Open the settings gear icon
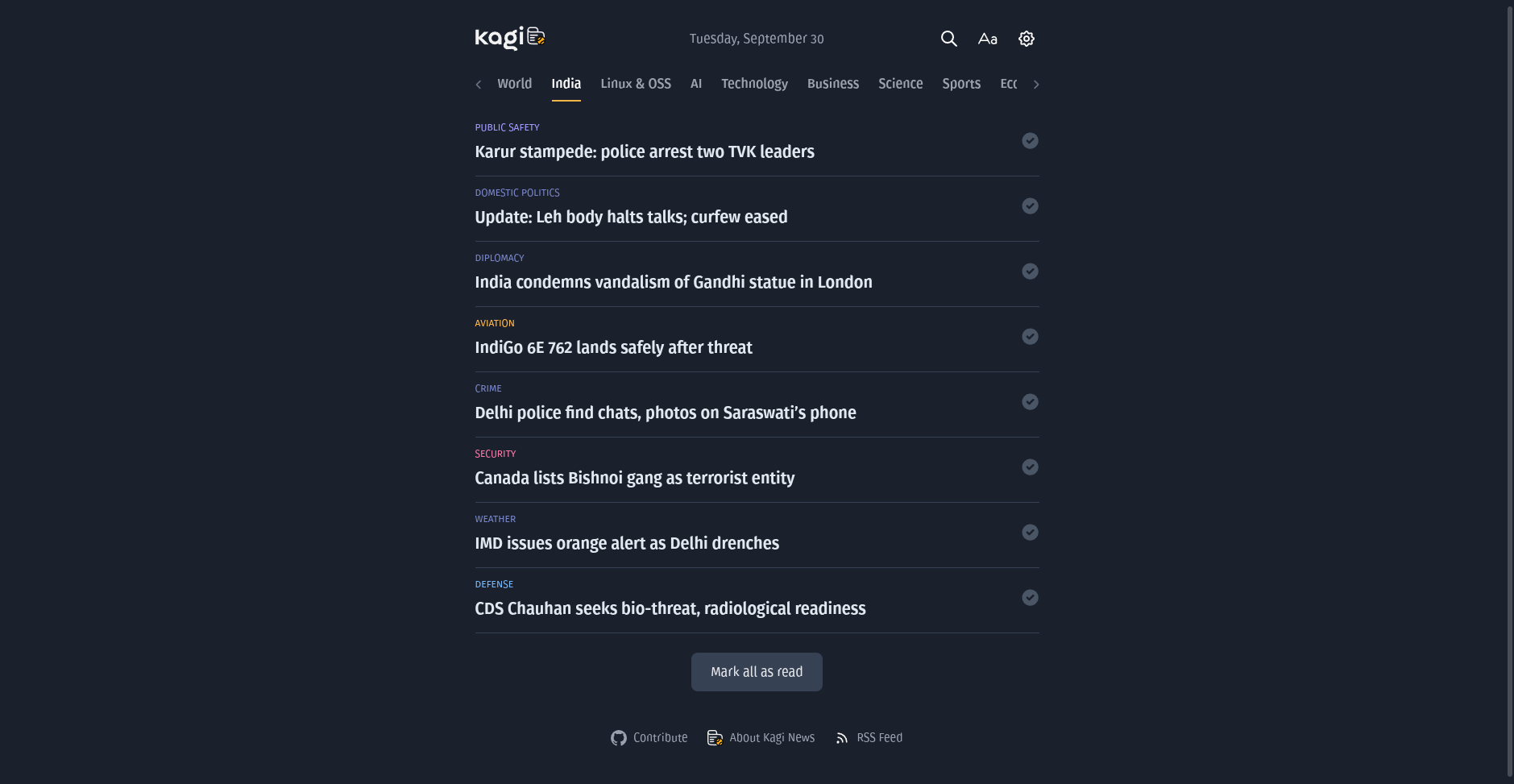The image size is (1514, 784). 1026,39
